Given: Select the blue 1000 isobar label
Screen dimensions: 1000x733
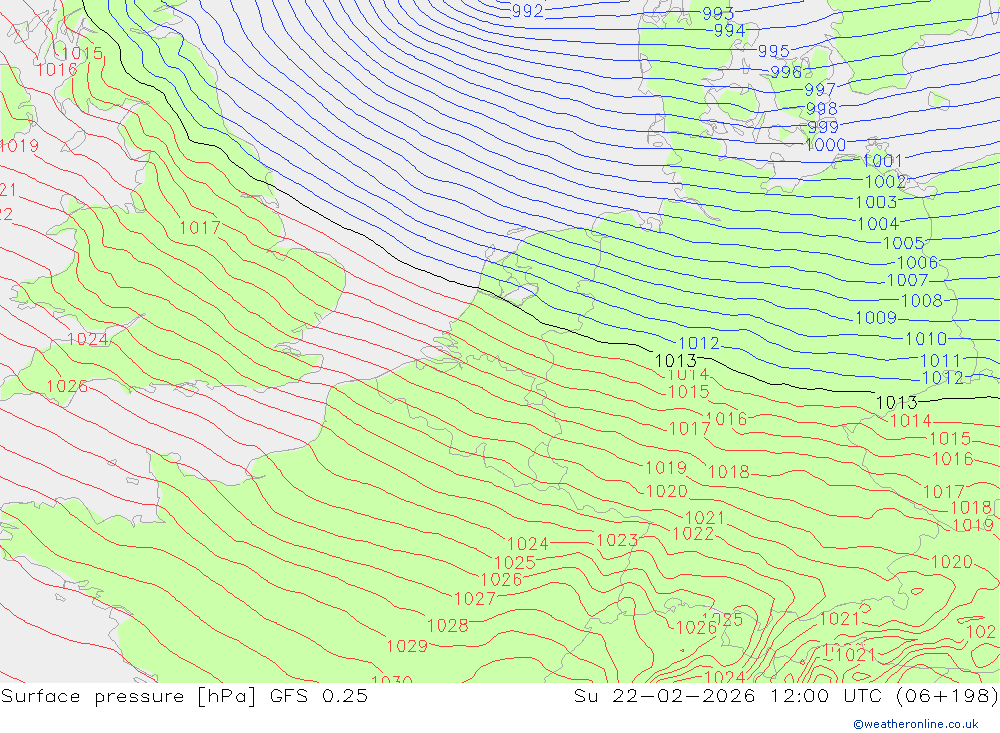Looking at the screenshot, I should (x=825, y=145).
